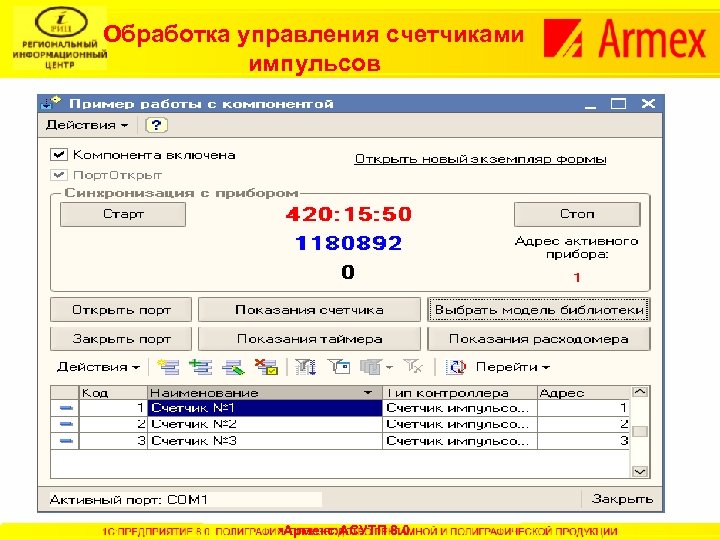Click the blue counter value 1180892

[x=349, y=243]
